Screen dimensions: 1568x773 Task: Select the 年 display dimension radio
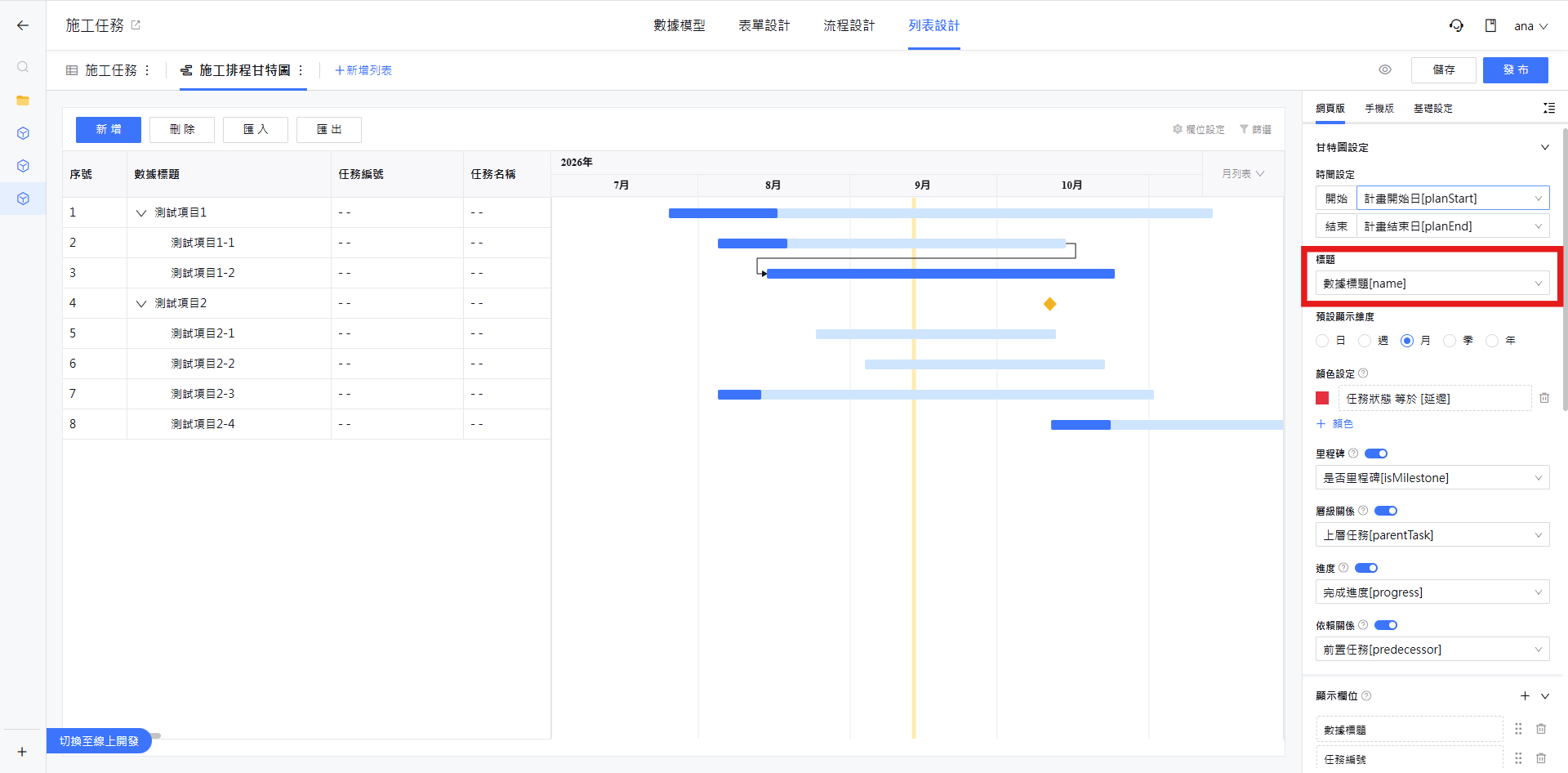1492,341
